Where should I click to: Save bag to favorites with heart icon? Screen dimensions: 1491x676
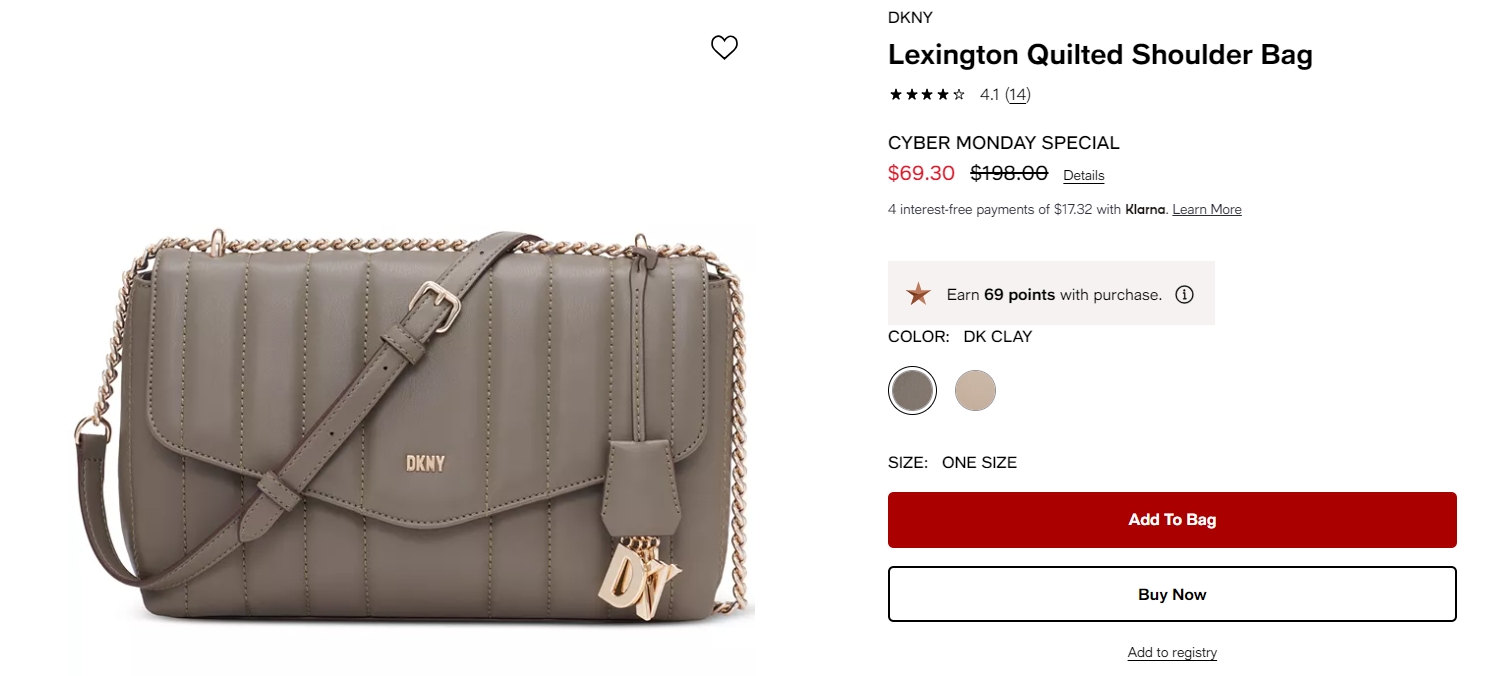tap(724, 47)
